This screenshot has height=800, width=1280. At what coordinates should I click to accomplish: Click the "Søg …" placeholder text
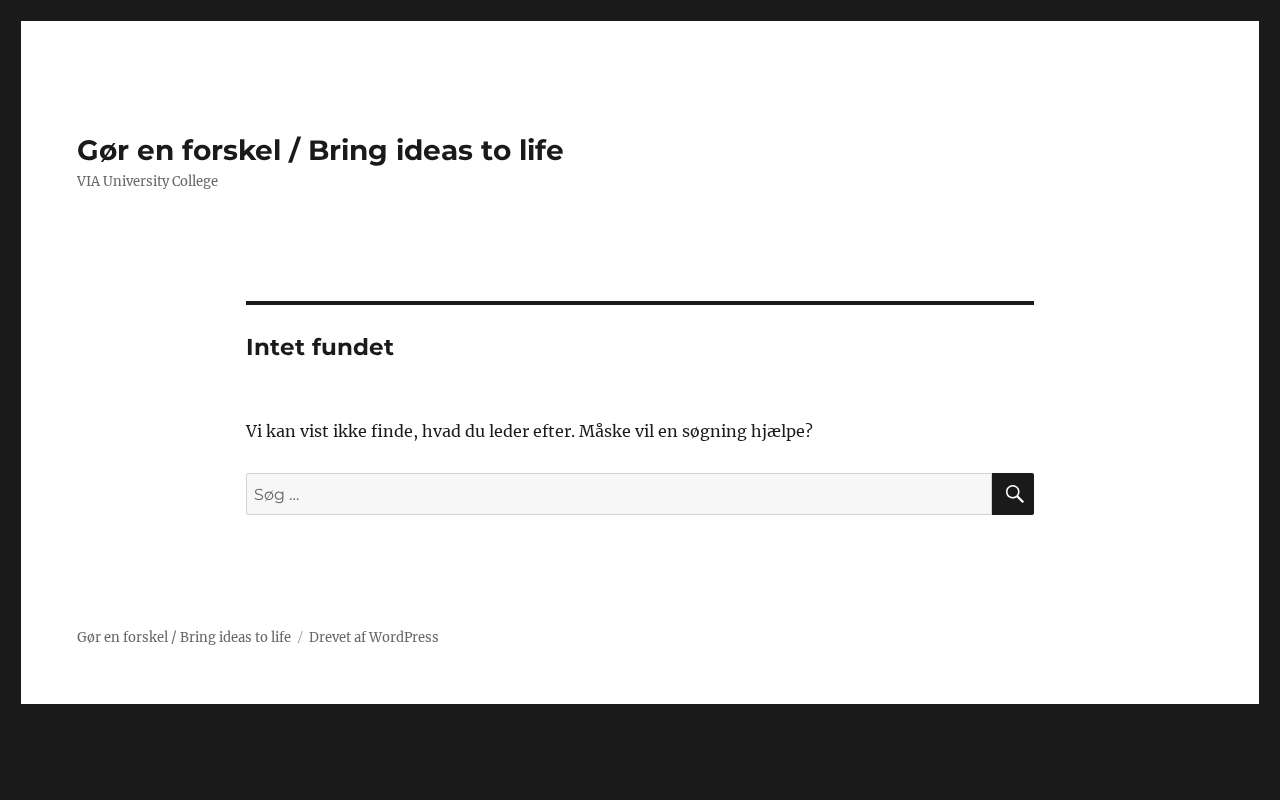(x=277, y=494)
